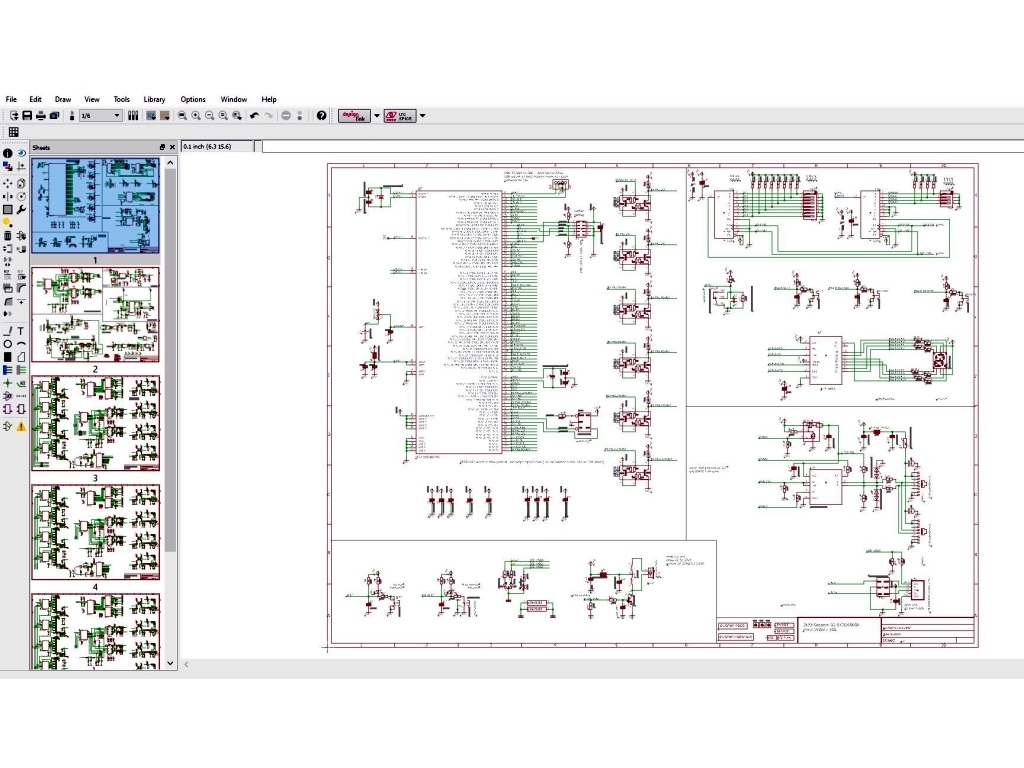
Task: Expand the dropdown arrow beside design link
Action: [377, 116]
